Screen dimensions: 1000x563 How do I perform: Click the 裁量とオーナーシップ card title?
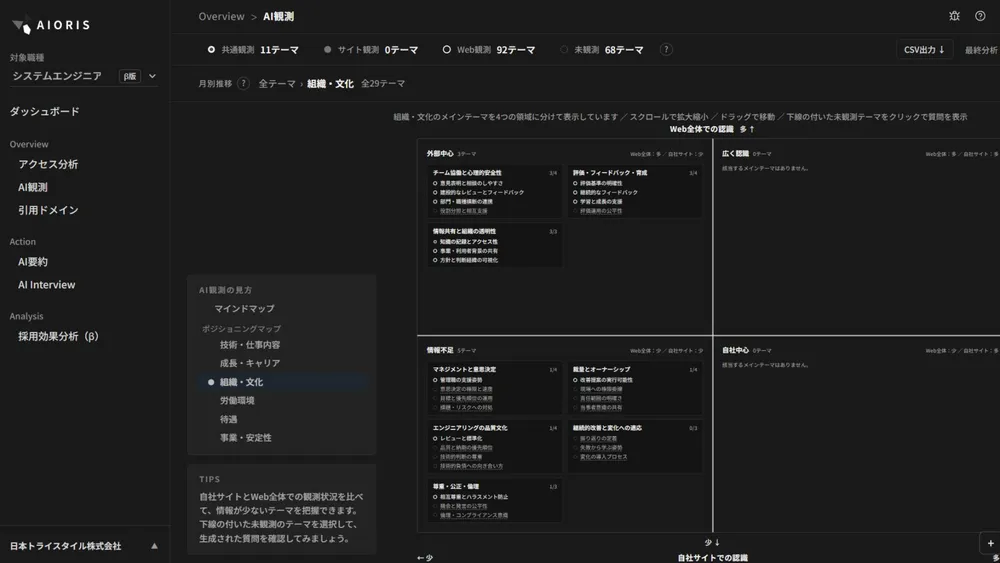pyautogui.click(x=601, y=370)
